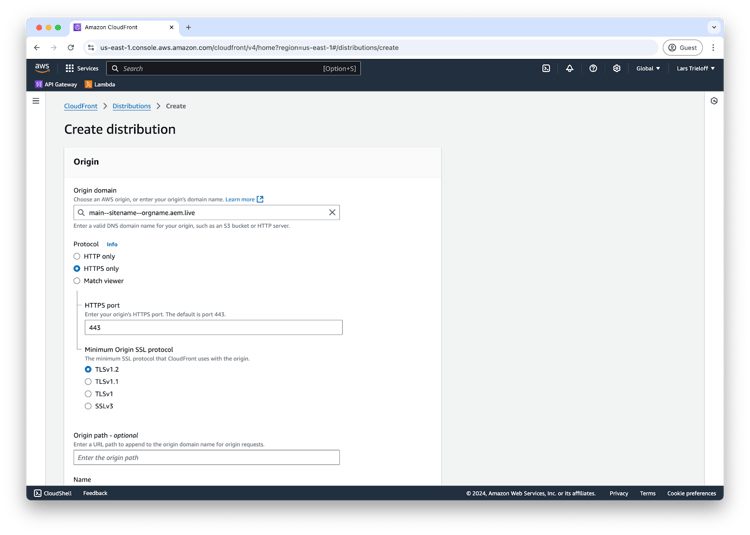Open the Global region dropdown
The image size is (750, 535).
(648, 68)
